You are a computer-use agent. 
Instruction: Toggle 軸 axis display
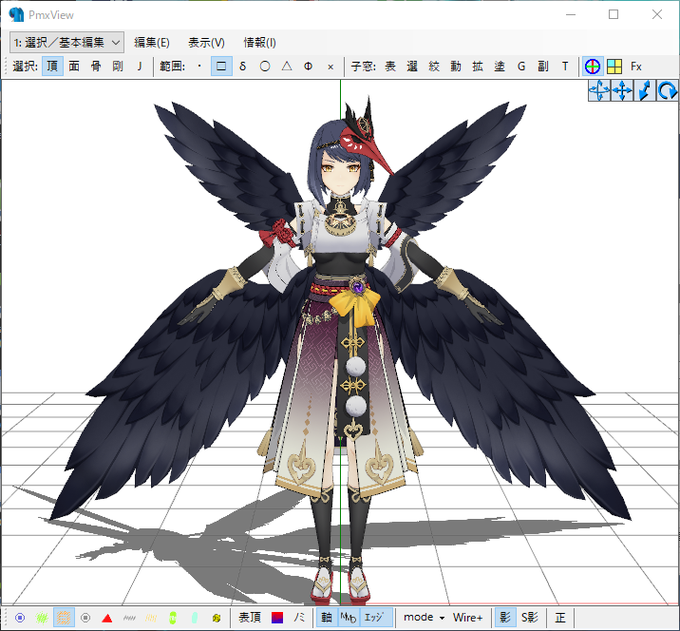point(327,618)
